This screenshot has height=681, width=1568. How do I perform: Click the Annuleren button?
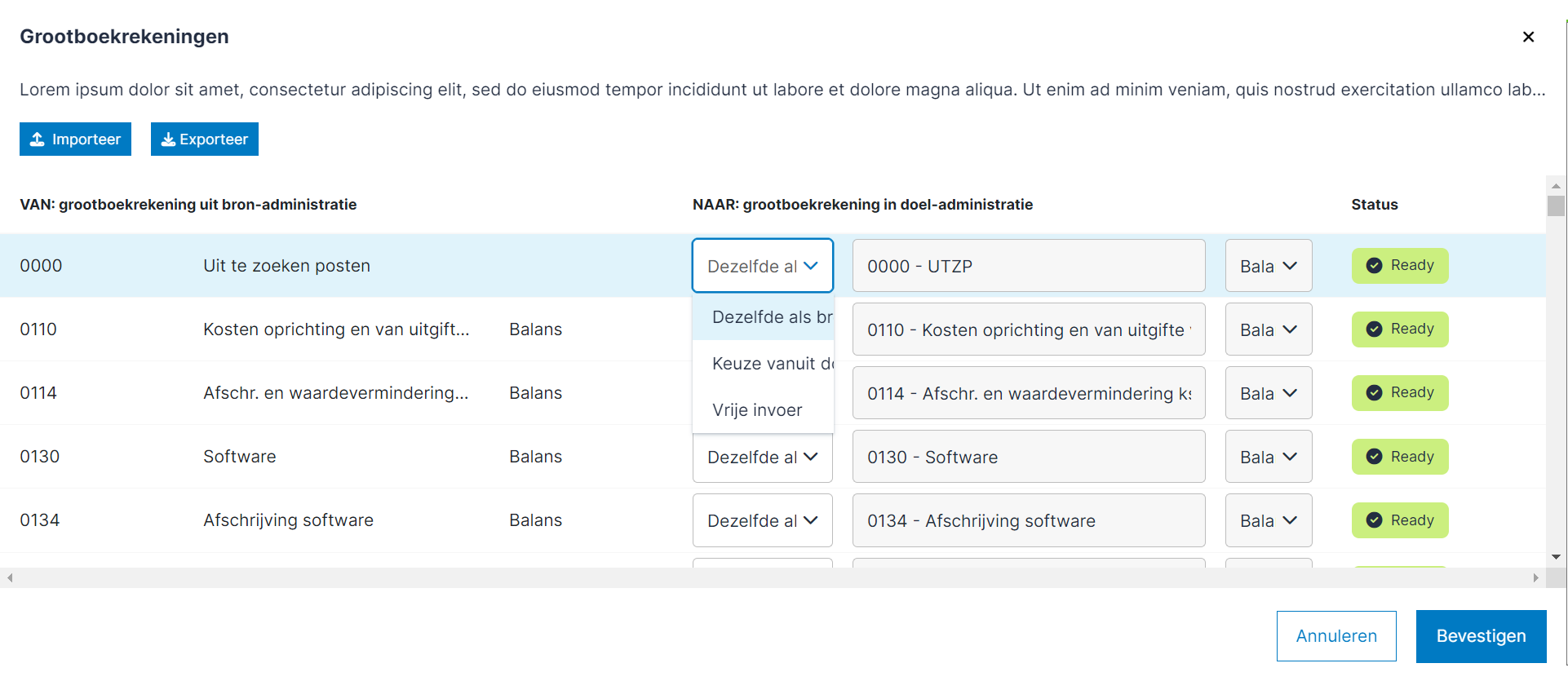1335,636
